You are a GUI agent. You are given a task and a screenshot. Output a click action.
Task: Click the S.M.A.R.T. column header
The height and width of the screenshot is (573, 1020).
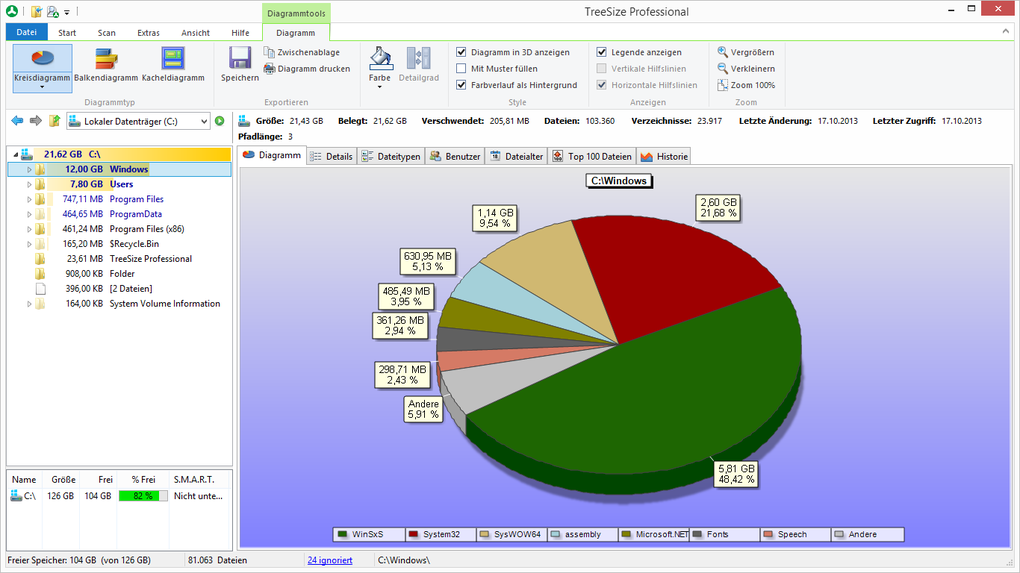tap(194, 479)
